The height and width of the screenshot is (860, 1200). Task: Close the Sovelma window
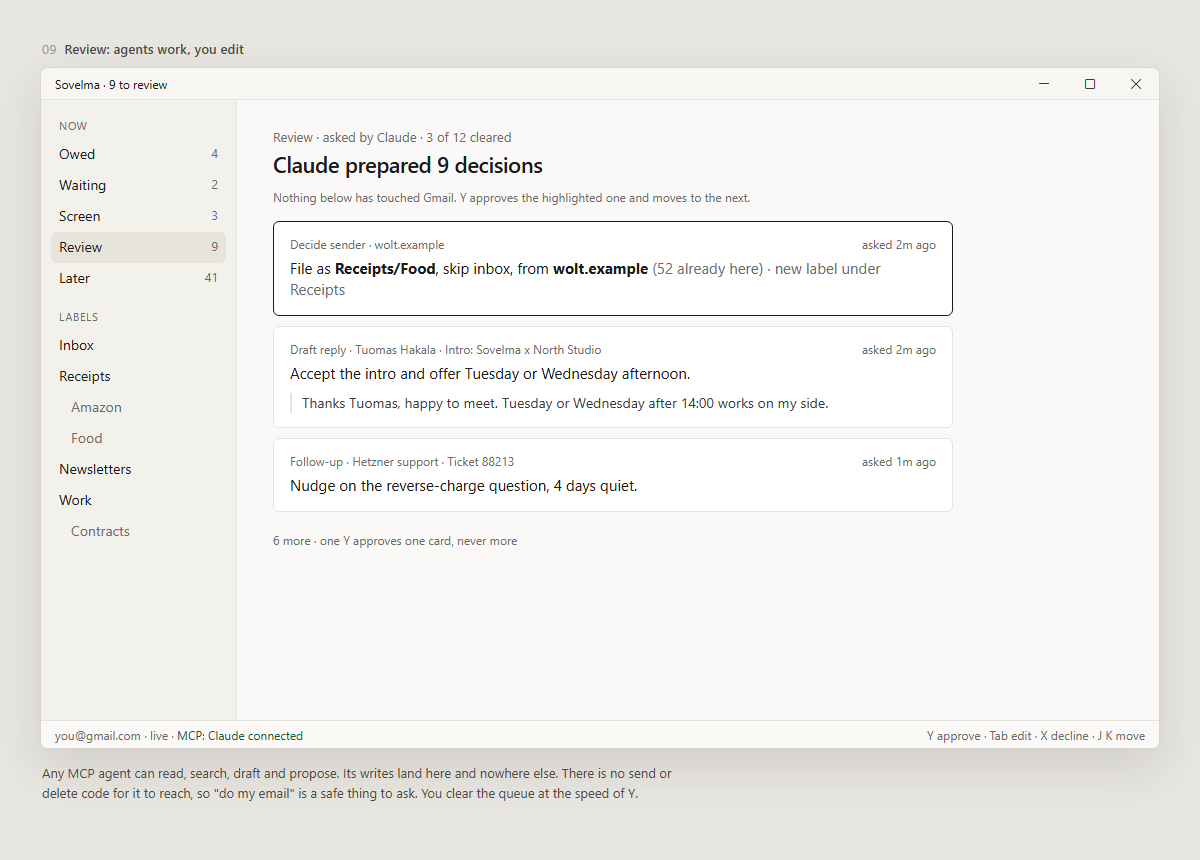[1136, 84]
